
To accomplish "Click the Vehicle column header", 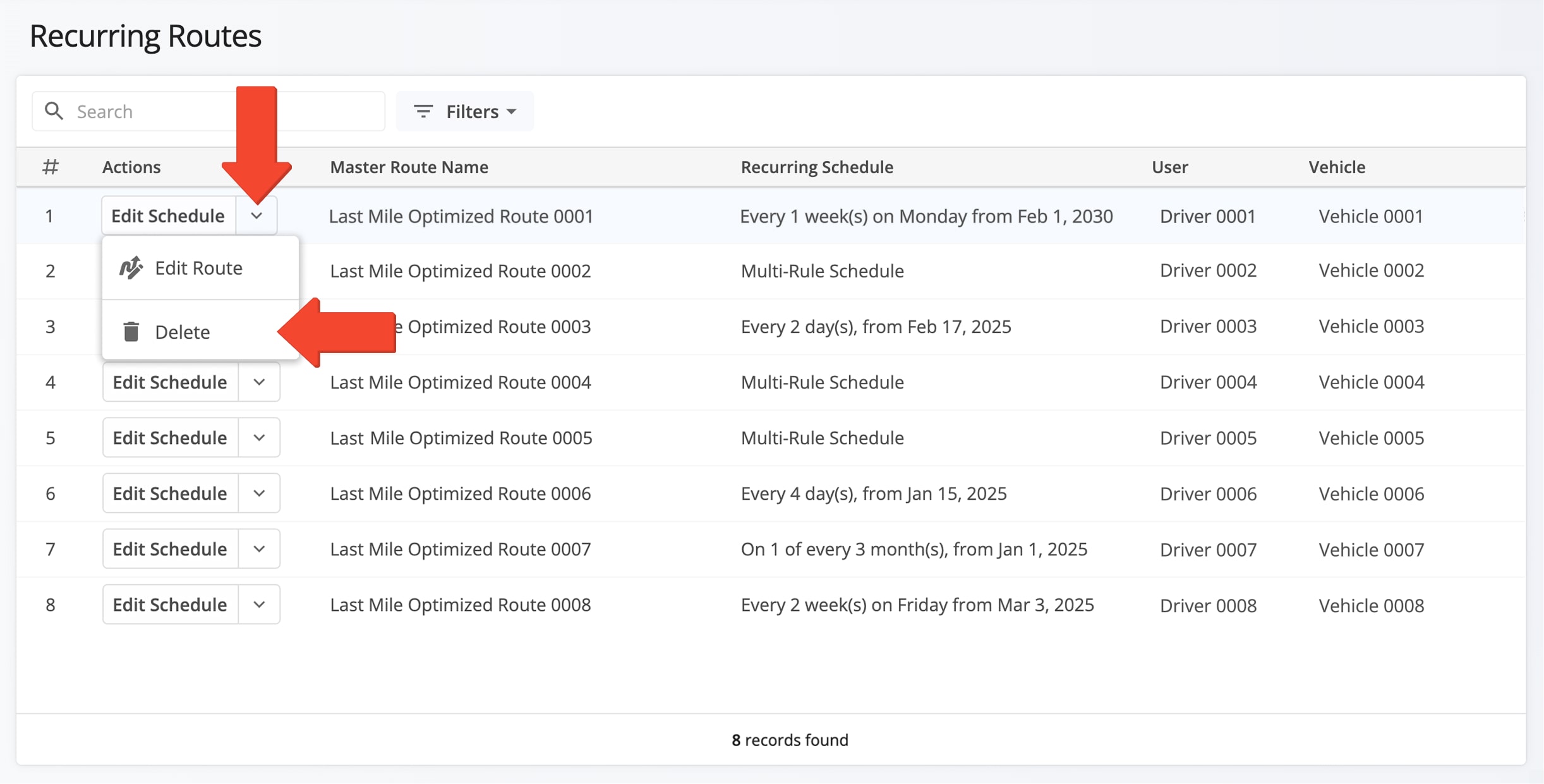I will pyautogui.click(x=1337, y=167).
